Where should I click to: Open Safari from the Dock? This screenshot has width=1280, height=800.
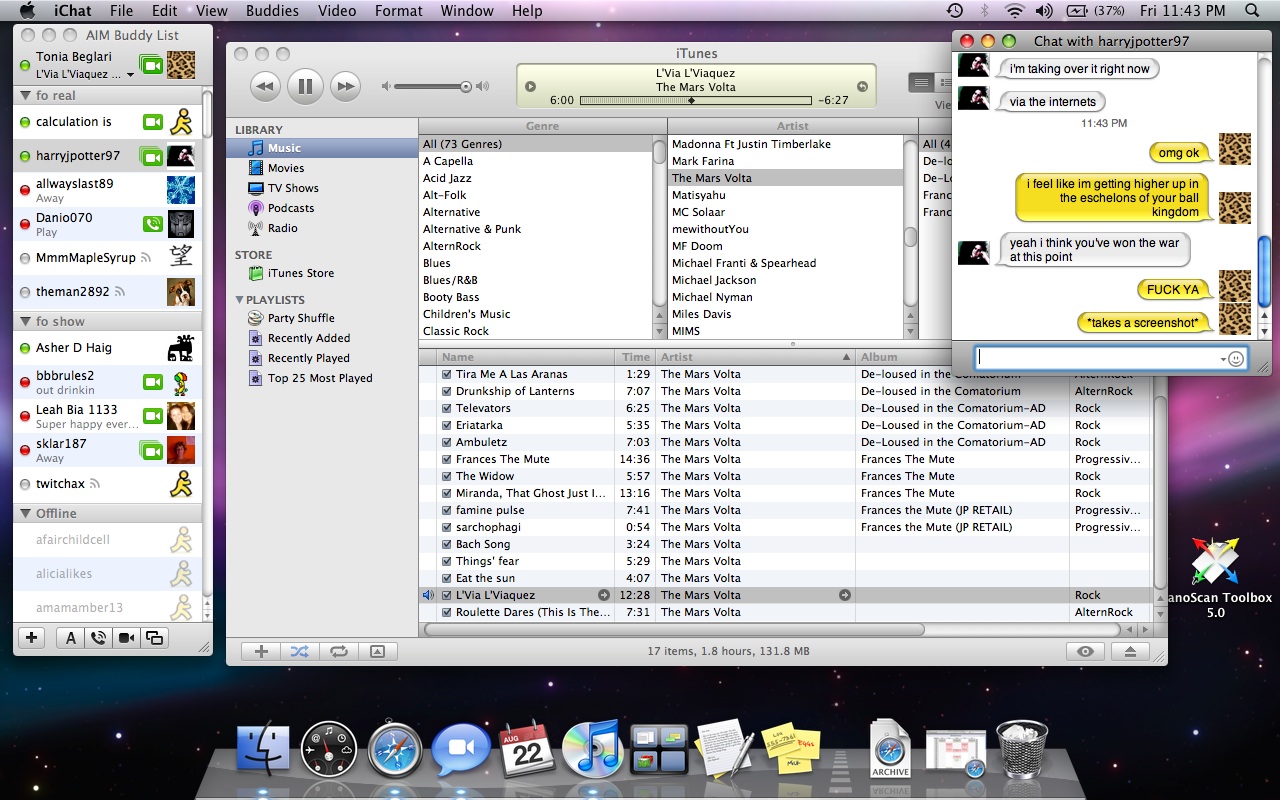point(394,749)
